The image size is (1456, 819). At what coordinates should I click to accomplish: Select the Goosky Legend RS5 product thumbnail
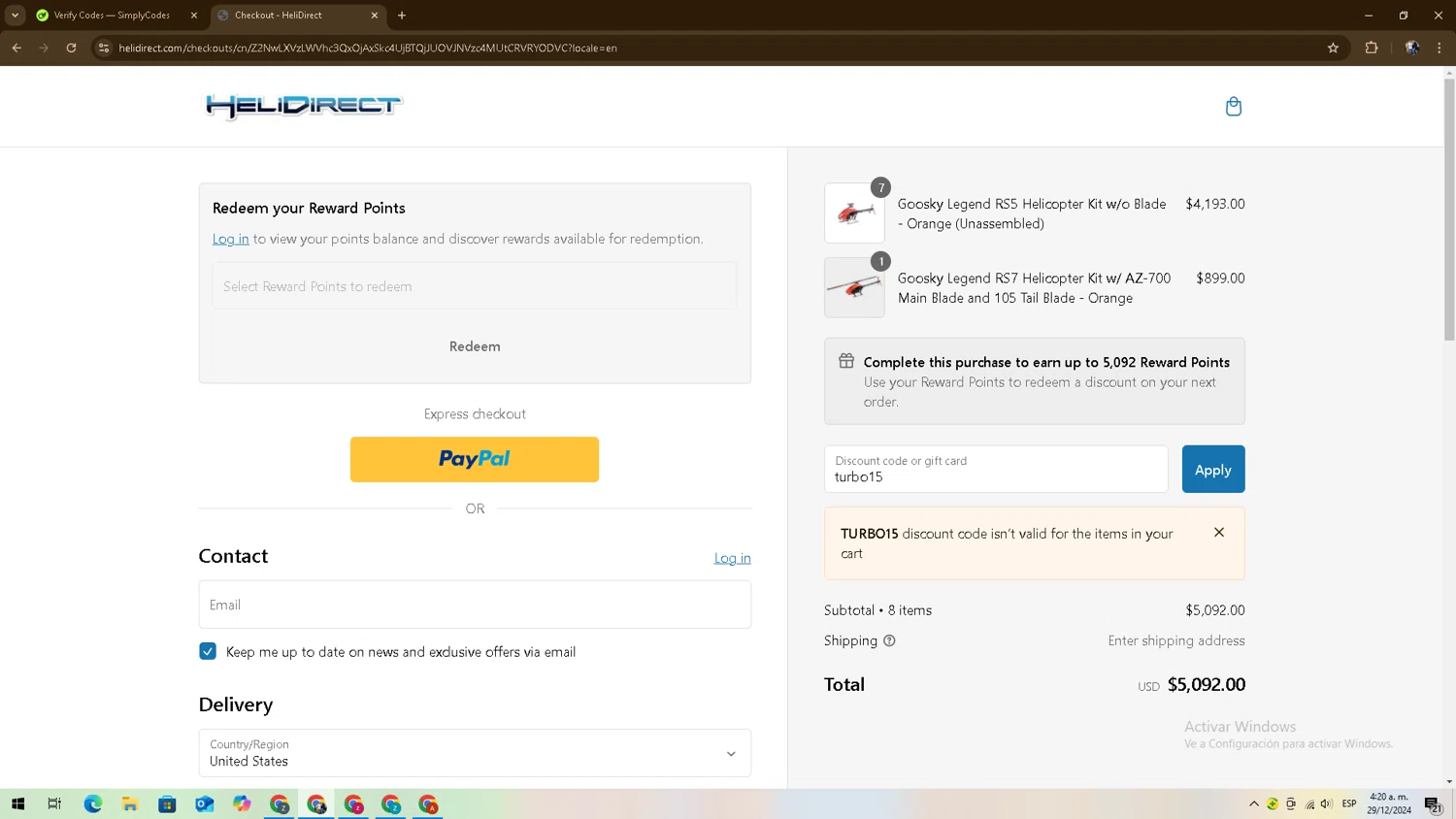pyautogui.click(x=854, y=213)
